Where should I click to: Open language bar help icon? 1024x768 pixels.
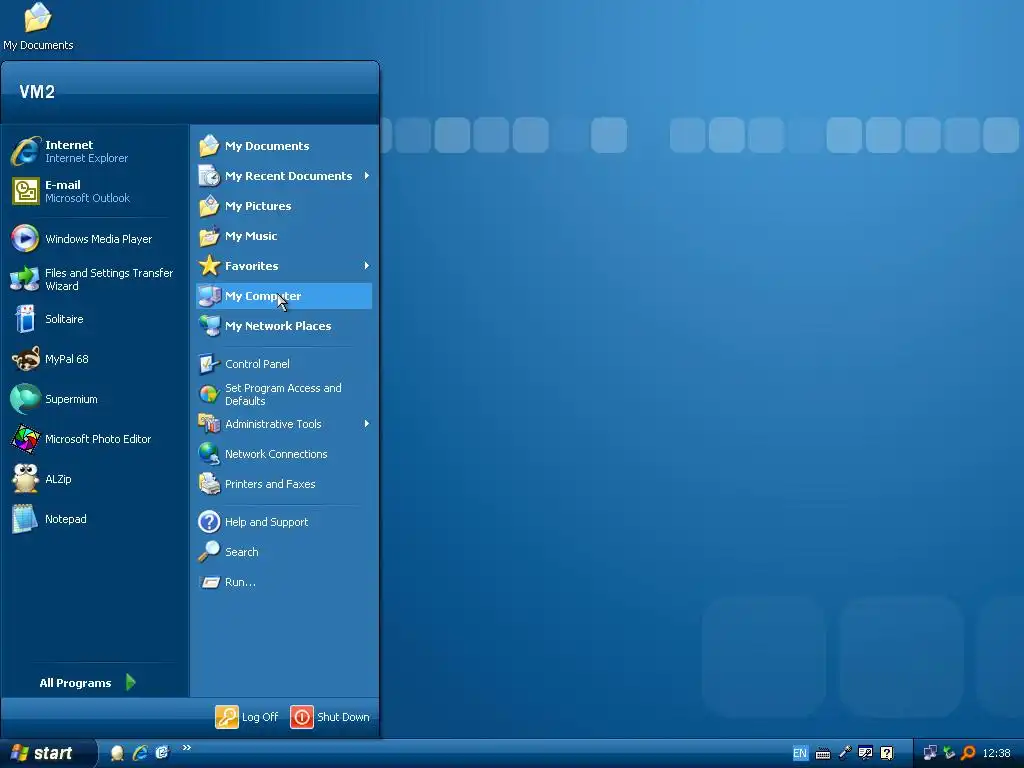(x=886, y=753)
